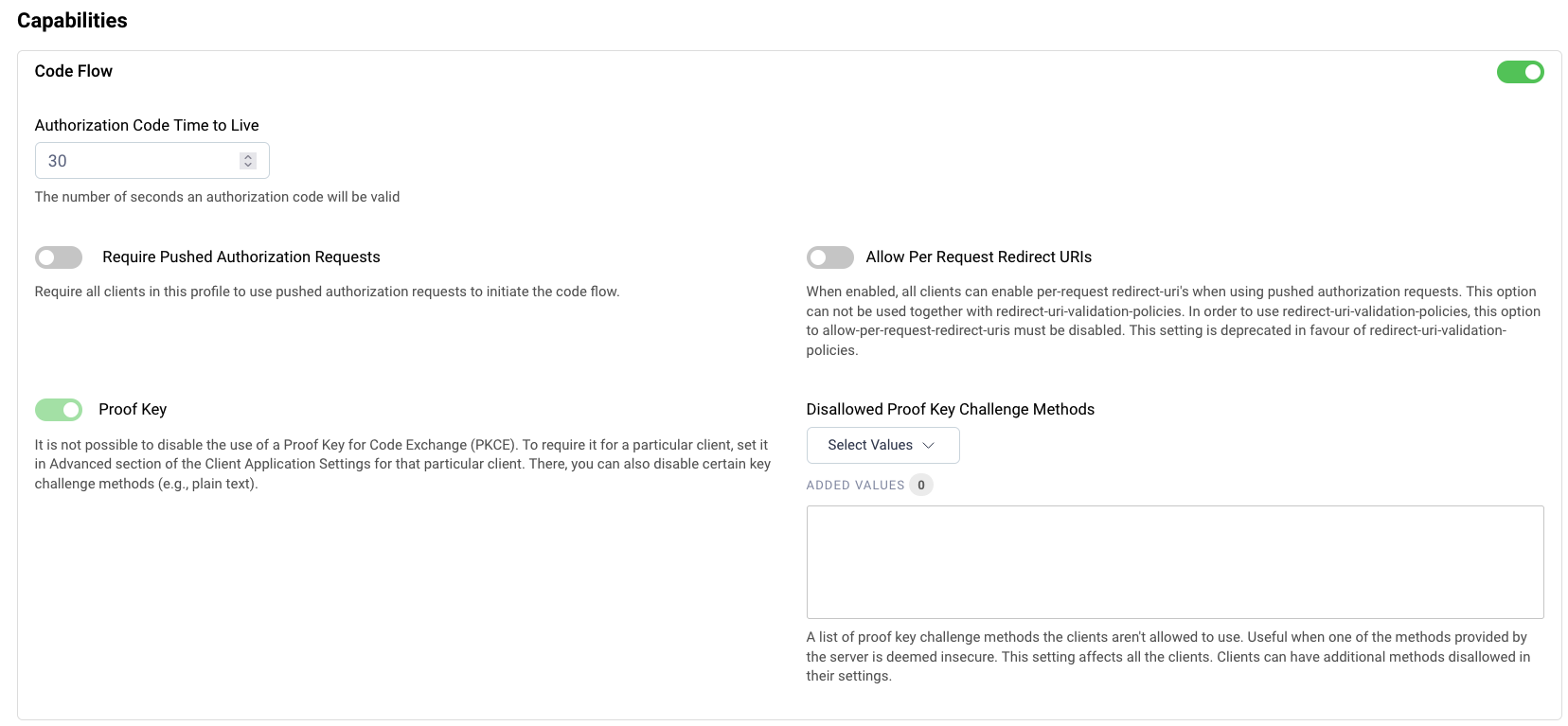Click the stepper arrows in the Time to Live field
This screenshot has height=726, width=1568.
(x=248, y=161)
